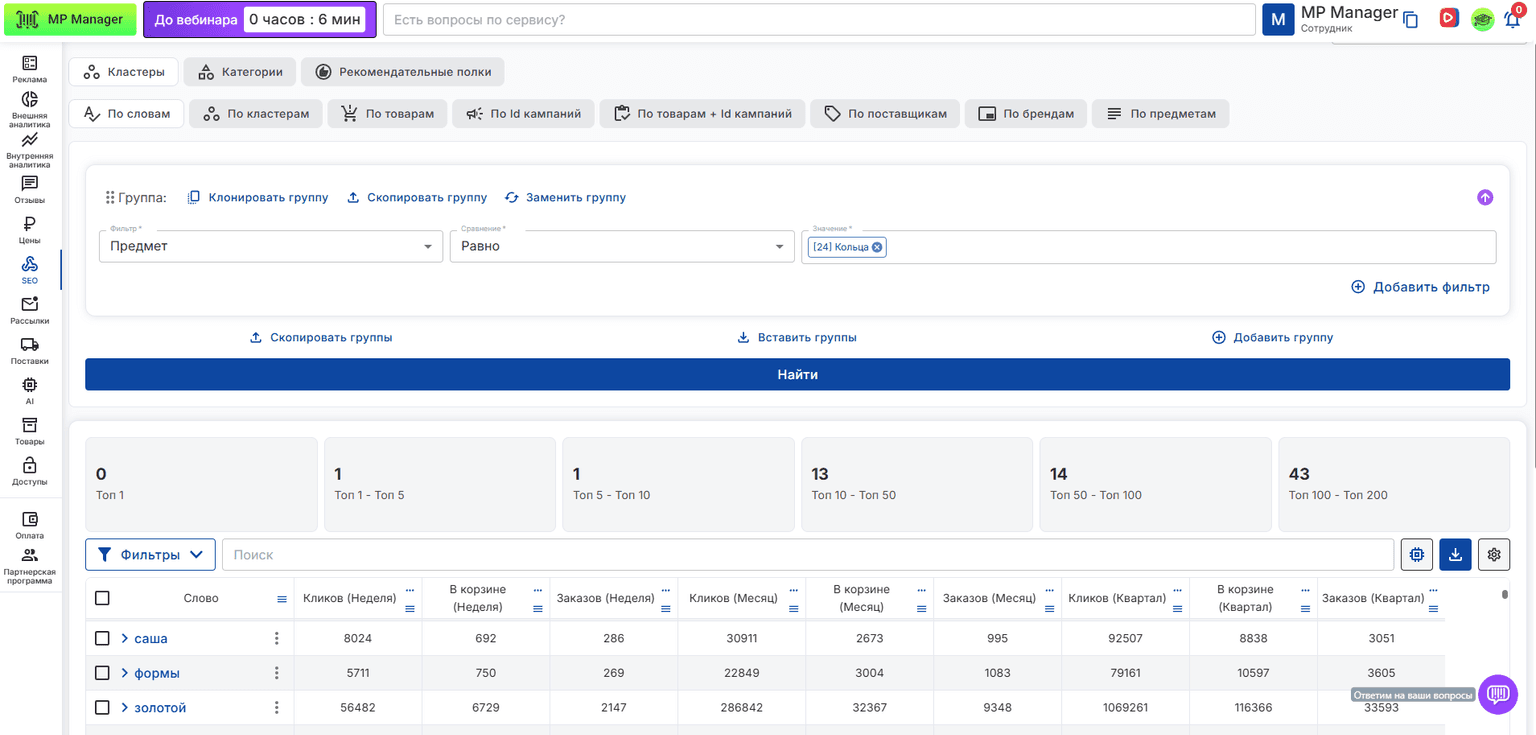Screen dimensions: 1536x735
Task: Open the Равно comparison dropdown
Action: point(622,246)
